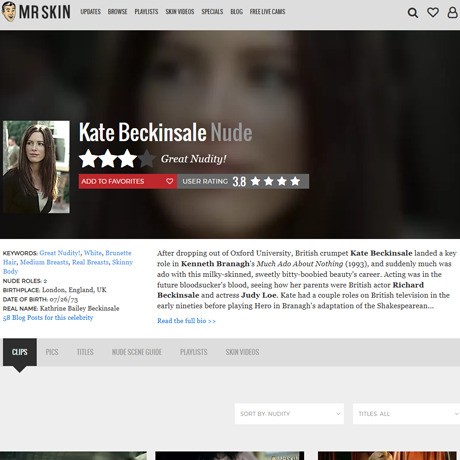Rate using first user rating star

pos(256,181)
